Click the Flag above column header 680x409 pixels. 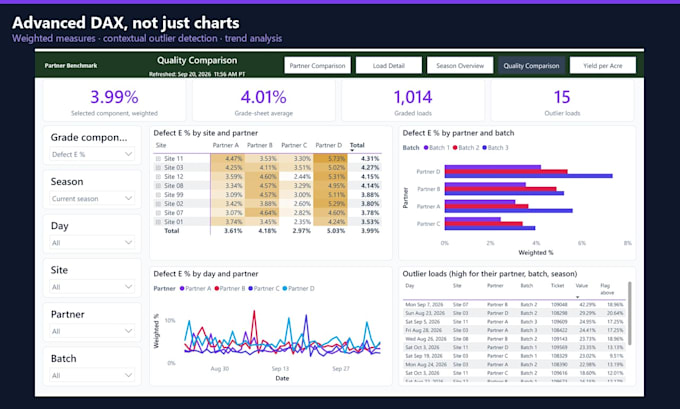click(x=607, y=289)
